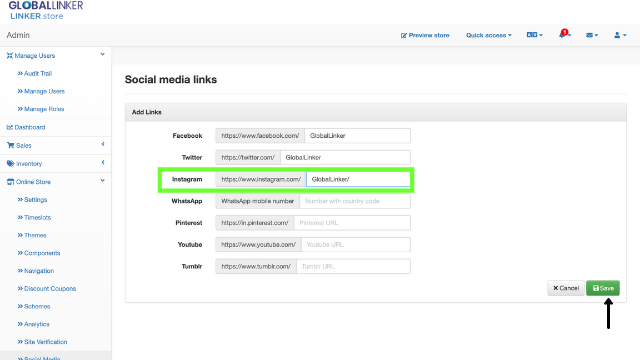Click the WhatsApp mobile number prefix label
This screenshot has height=360, width=640.
click(258, 201)
